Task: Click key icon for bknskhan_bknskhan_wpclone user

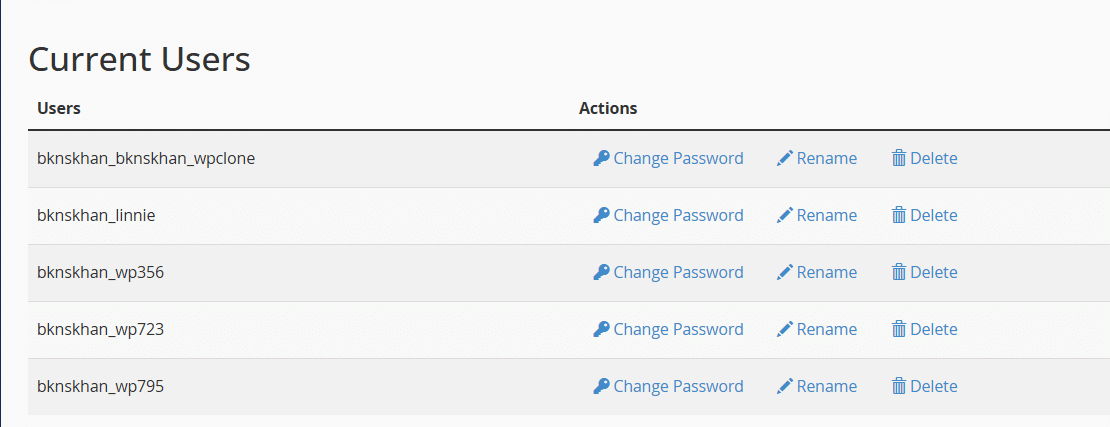Action: [601, 158]
